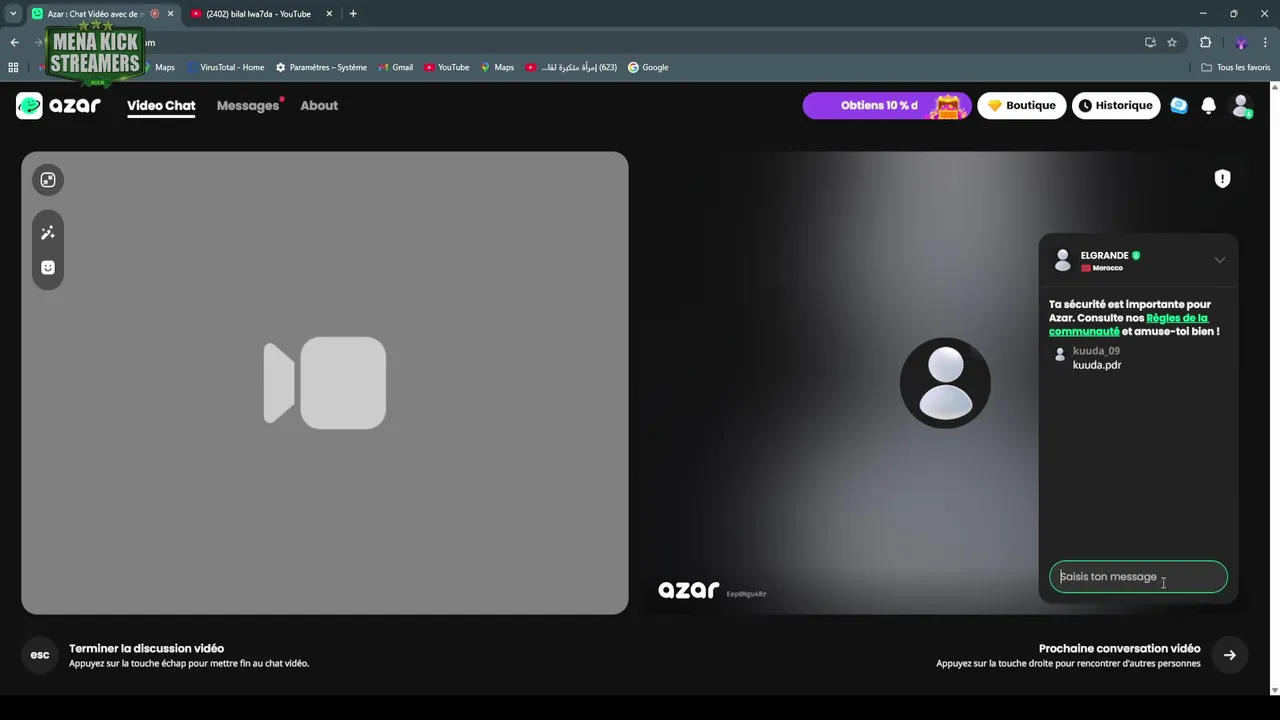Open the Boutique shop
Image resolution: width=1280 pixels, height=720 pixels.
[x=1021, y=105]
